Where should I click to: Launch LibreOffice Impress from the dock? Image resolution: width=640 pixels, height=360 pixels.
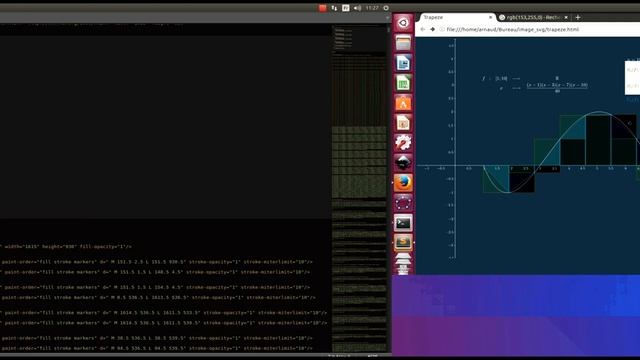[403, 123]
